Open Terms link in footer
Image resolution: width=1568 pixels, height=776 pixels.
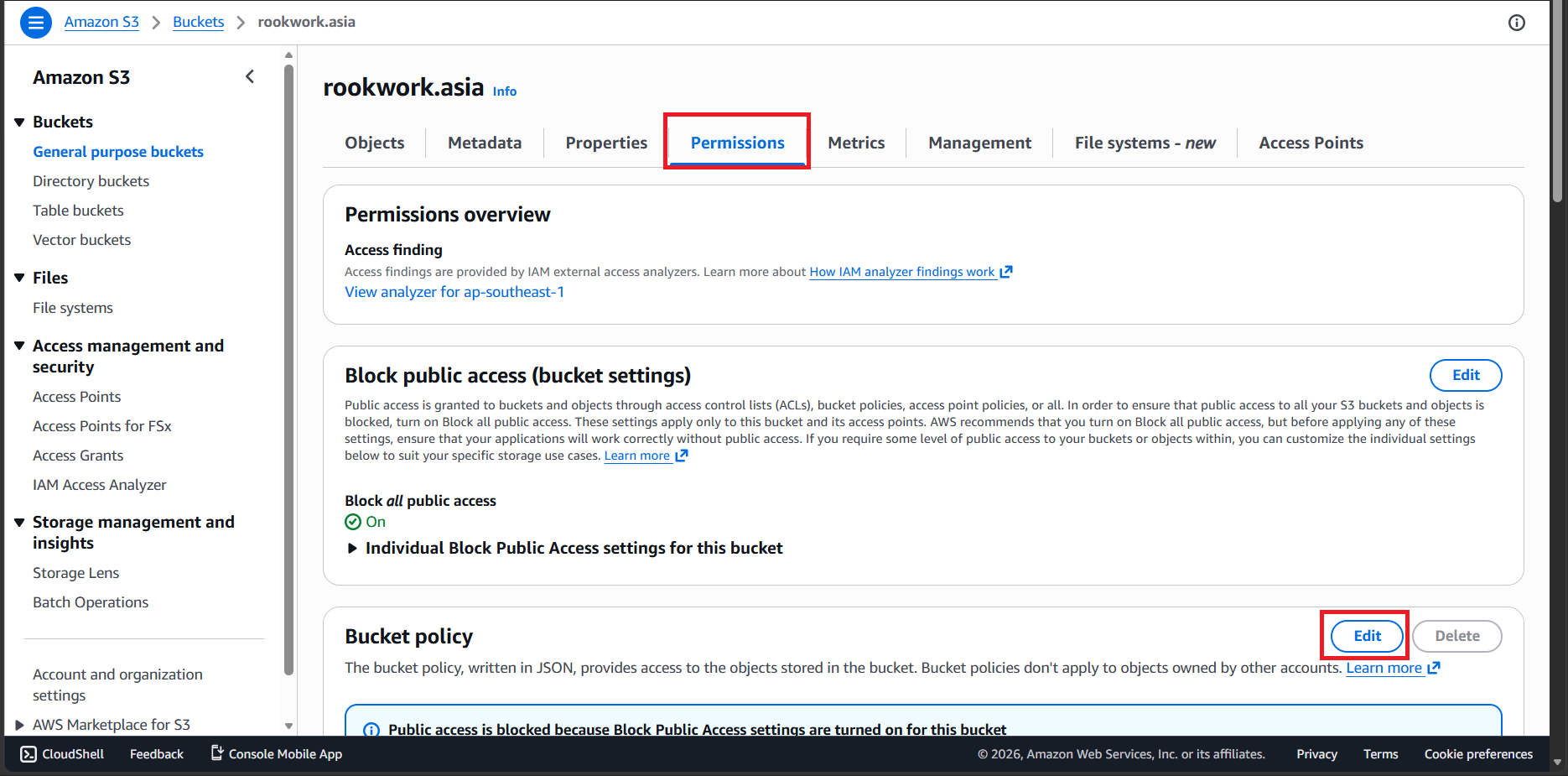1380,753
